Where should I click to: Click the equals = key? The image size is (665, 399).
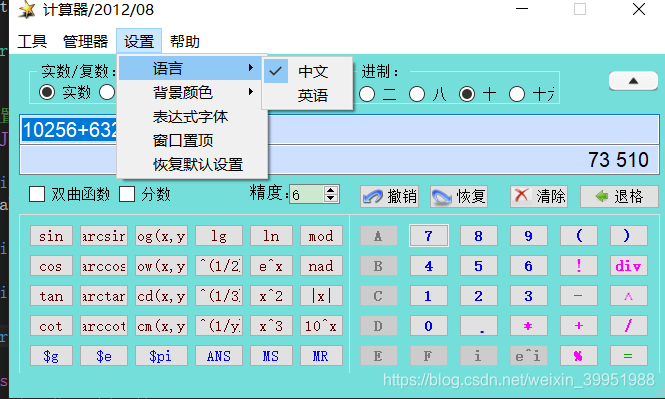click(629, 356)
